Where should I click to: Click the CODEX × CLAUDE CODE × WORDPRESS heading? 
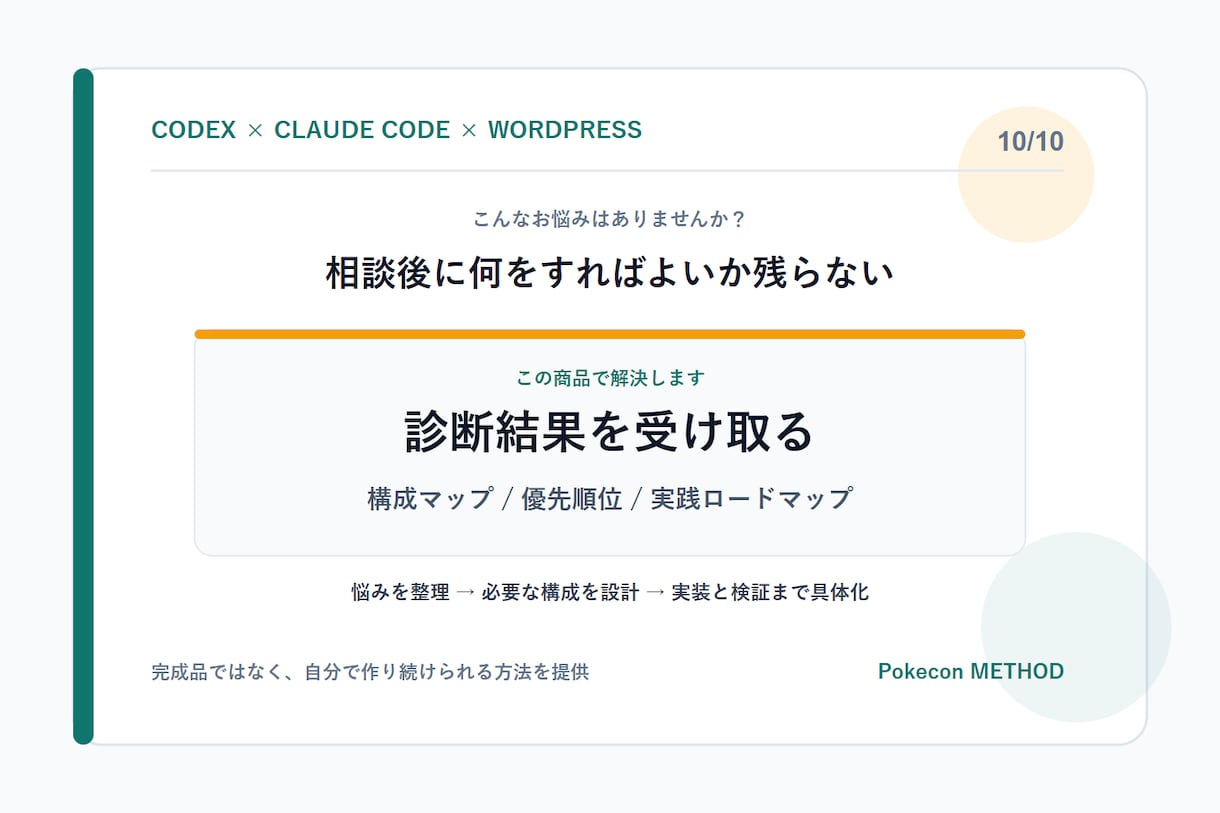coord(396,130)
